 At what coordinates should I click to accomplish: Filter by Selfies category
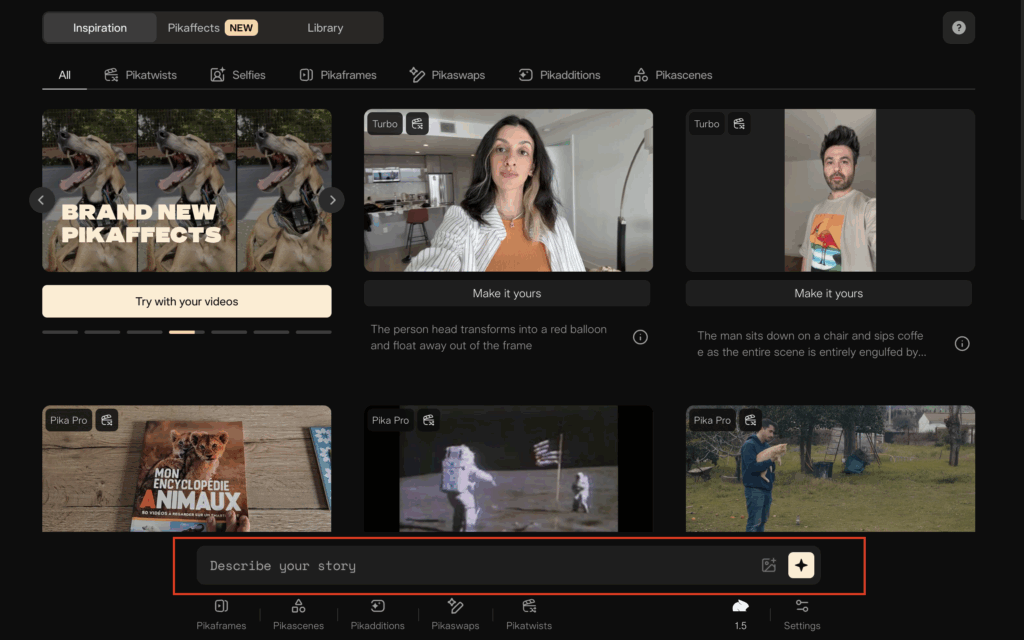pos(238,75)
